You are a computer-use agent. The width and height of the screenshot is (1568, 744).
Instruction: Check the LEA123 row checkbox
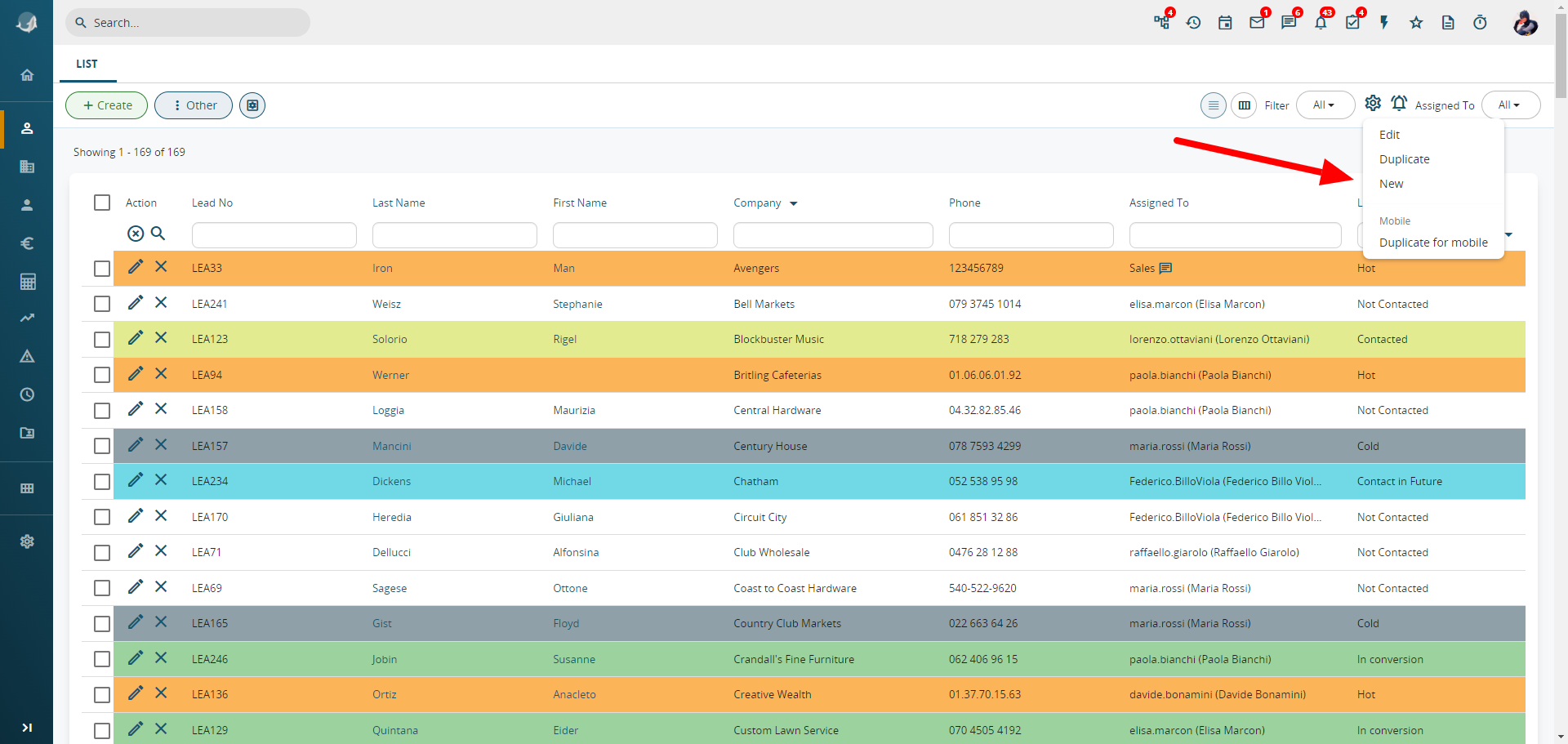102,340
